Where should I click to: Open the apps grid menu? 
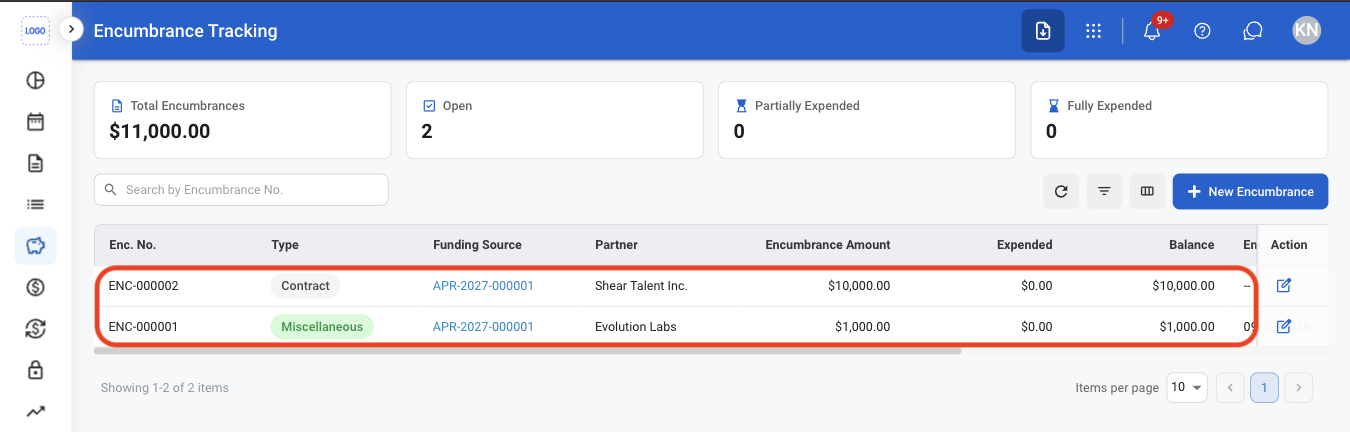coord(1094,31)
